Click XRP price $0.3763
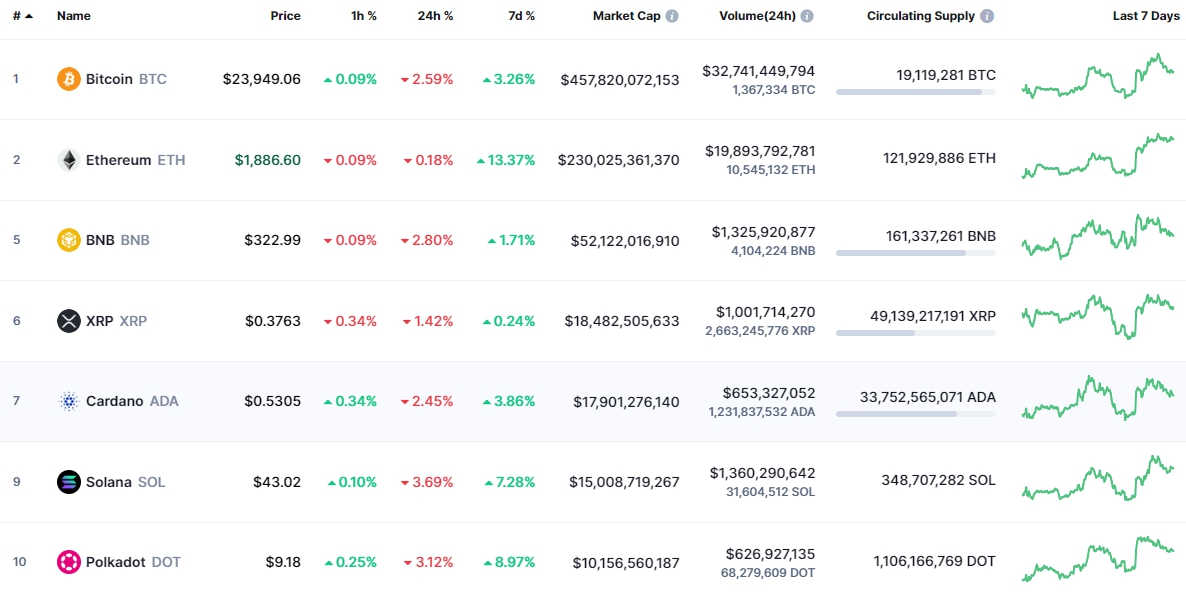 (272, 321)
